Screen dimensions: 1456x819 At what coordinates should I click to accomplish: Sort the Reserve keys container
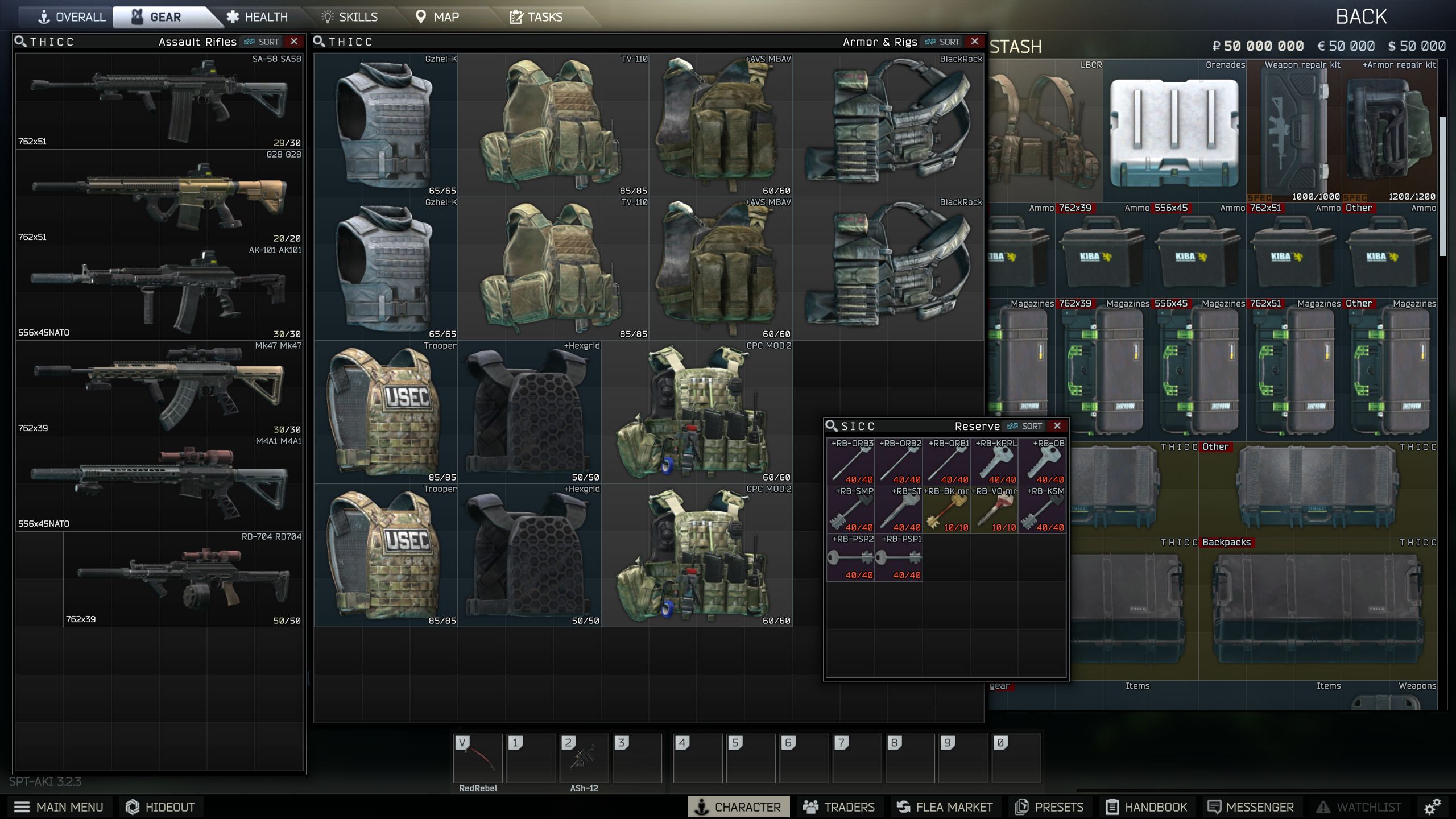pos(1025,426)
